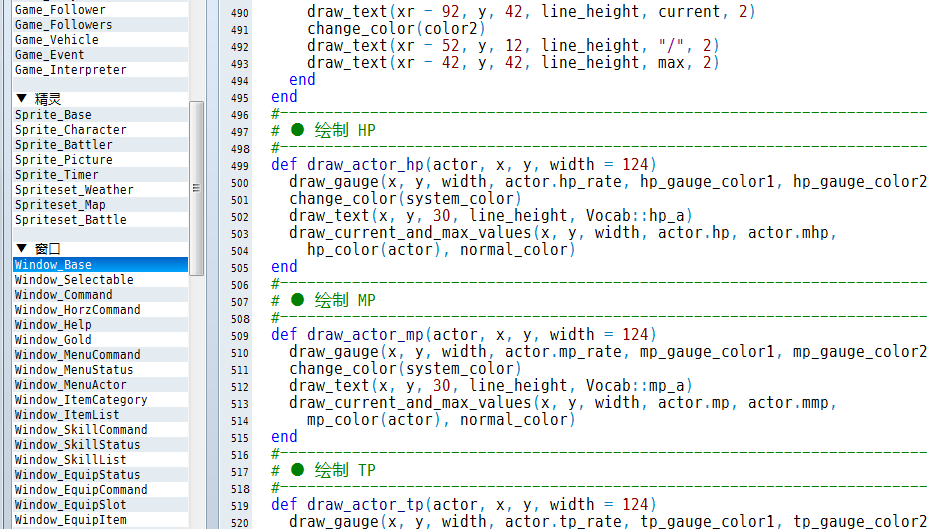Click the end keyword on line 515
Image resolution: width=927 pixels, height=529 pixels.
284,437
